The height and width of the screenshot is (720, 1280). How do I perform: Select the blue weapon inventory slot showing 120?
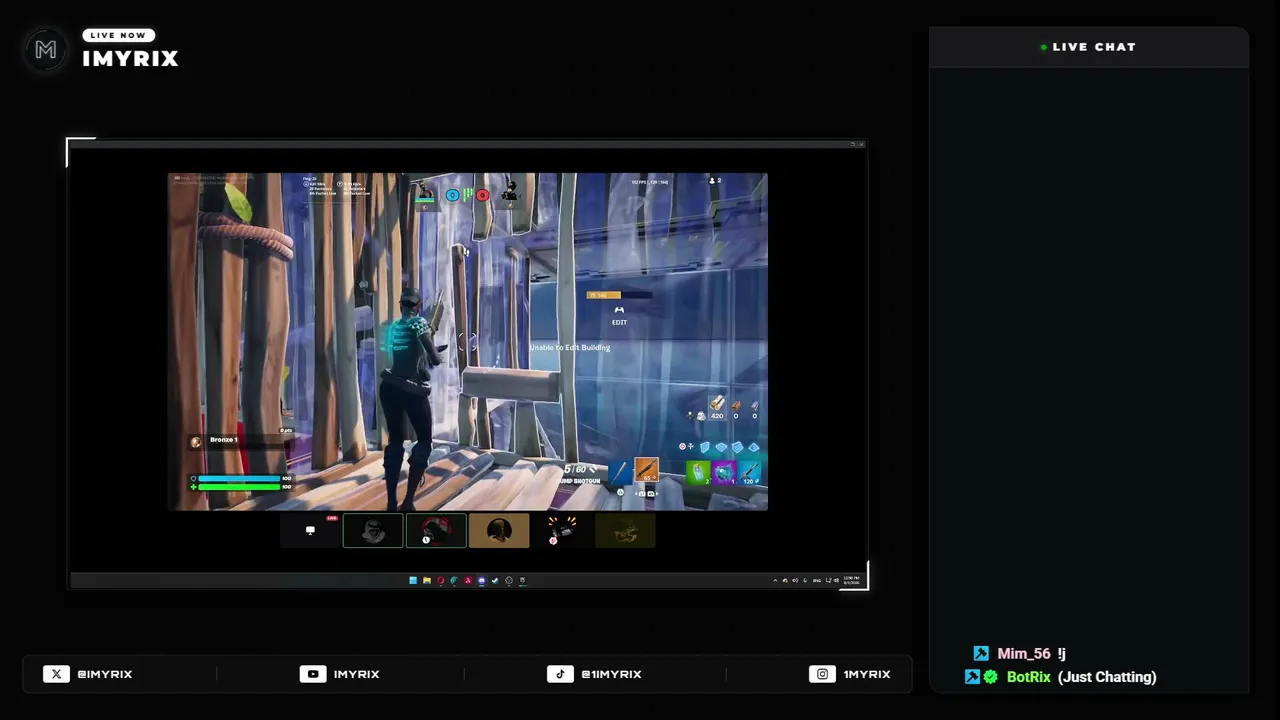[749, 472]
